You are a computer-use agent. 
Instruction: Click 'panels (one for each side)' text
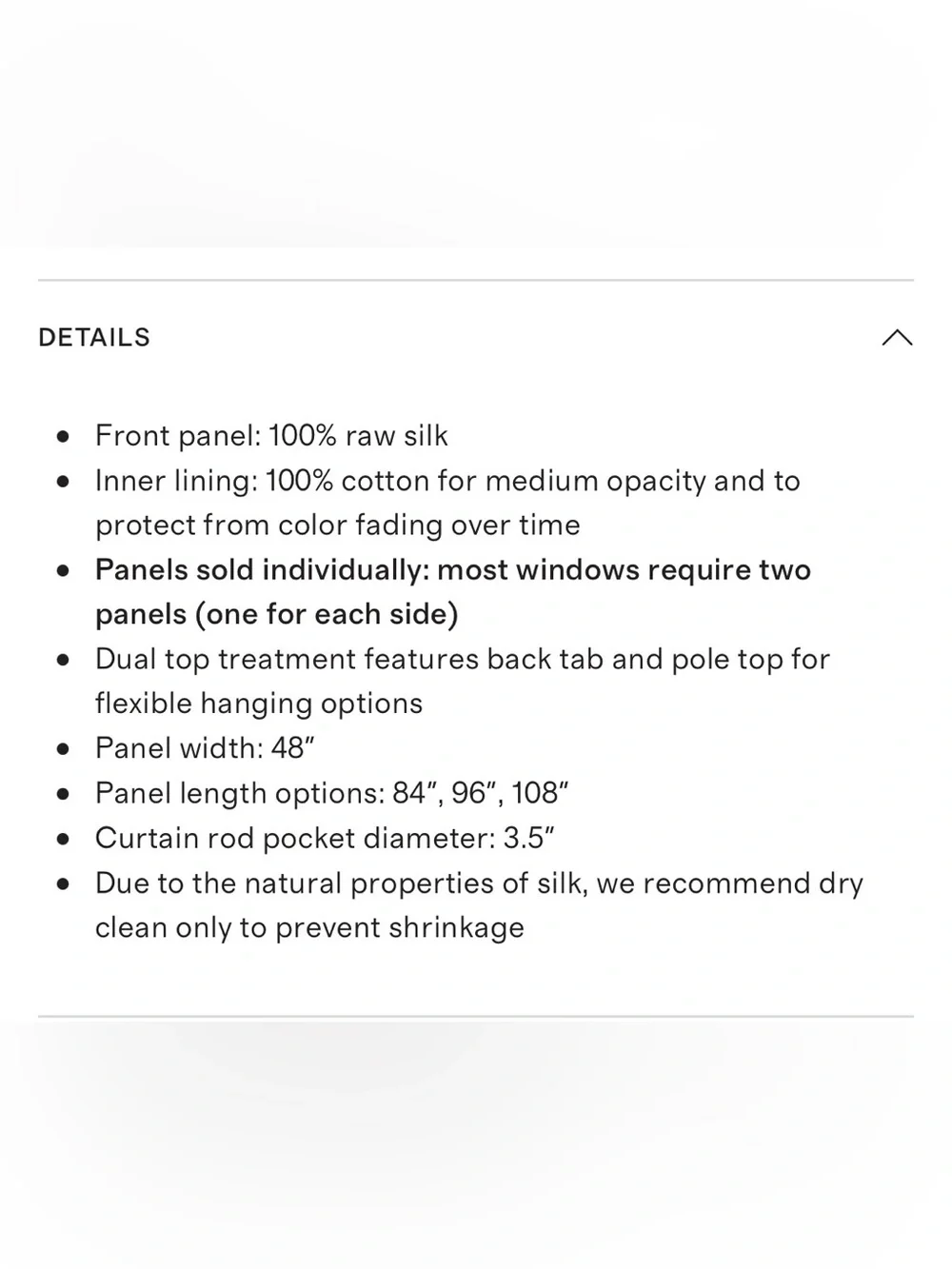[x=277, y=614]
